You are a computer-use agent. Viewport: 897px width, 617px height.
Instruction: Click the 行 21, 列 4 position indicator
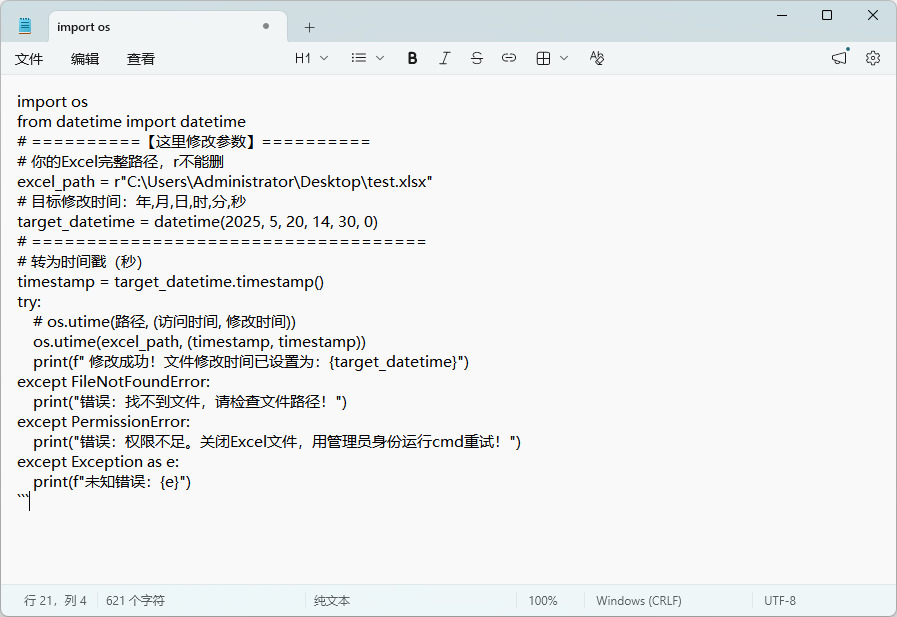(55, 600)
